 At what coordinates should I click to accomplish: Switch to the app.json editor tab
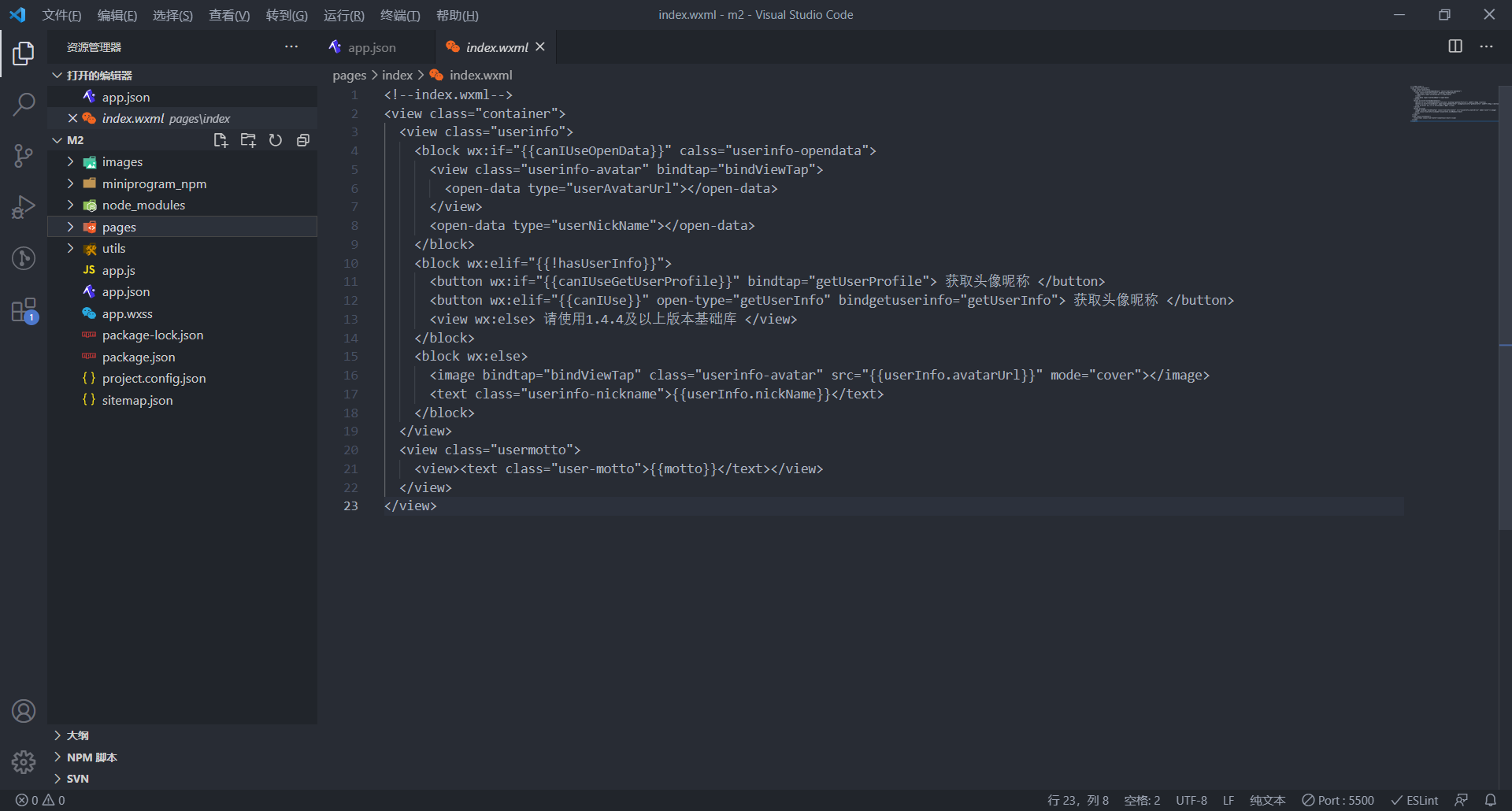[376, 47]
